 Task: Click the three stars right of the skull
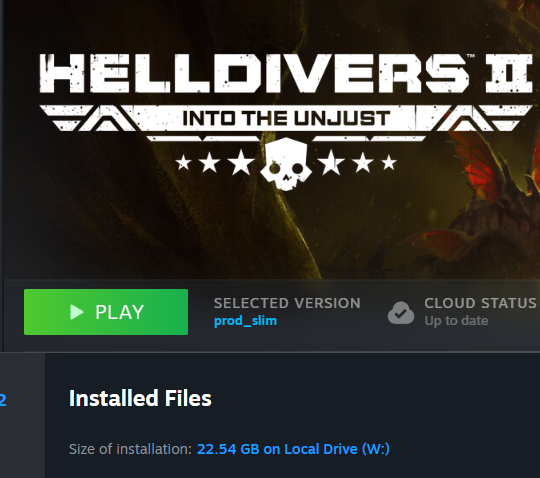[358, 162]
